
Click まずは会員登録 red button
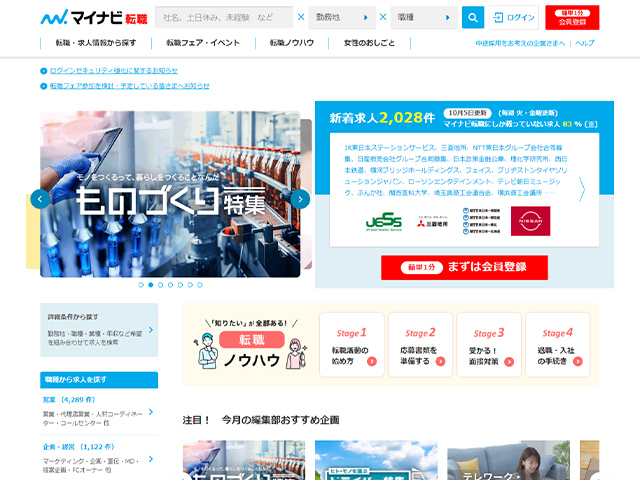coord(464,268)
